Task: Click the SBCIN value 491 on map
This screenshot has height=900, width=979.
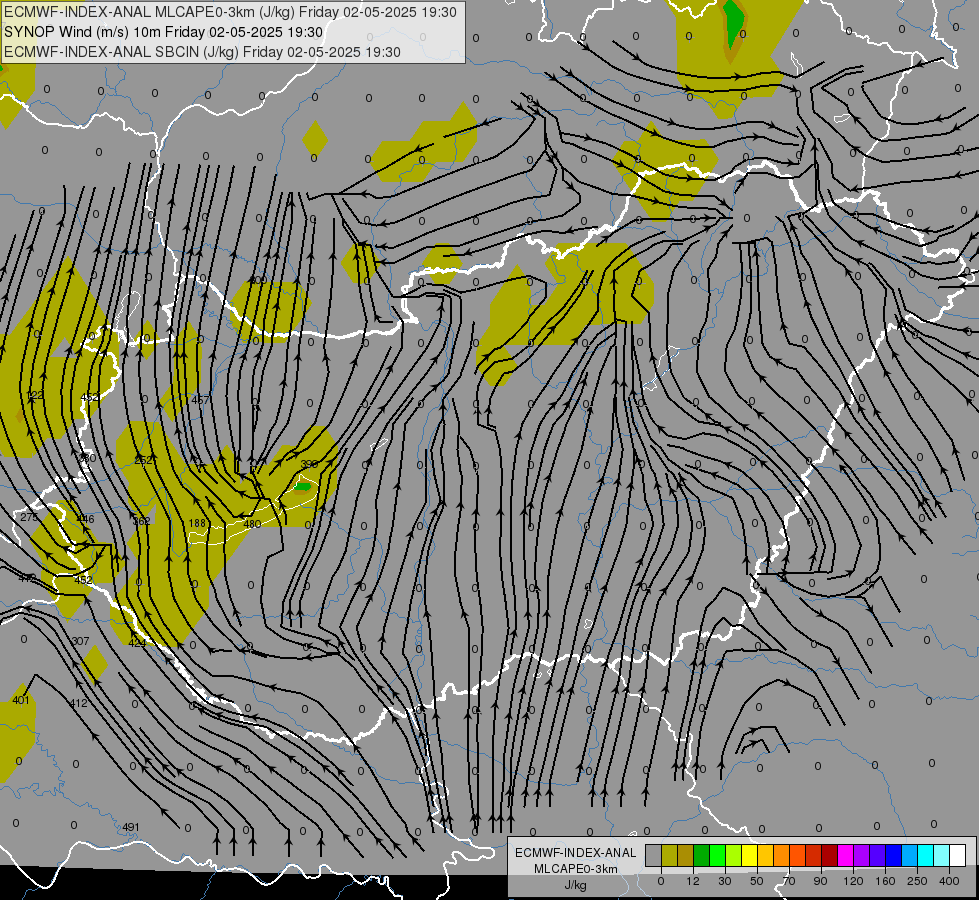Action: tap(130, 827)
